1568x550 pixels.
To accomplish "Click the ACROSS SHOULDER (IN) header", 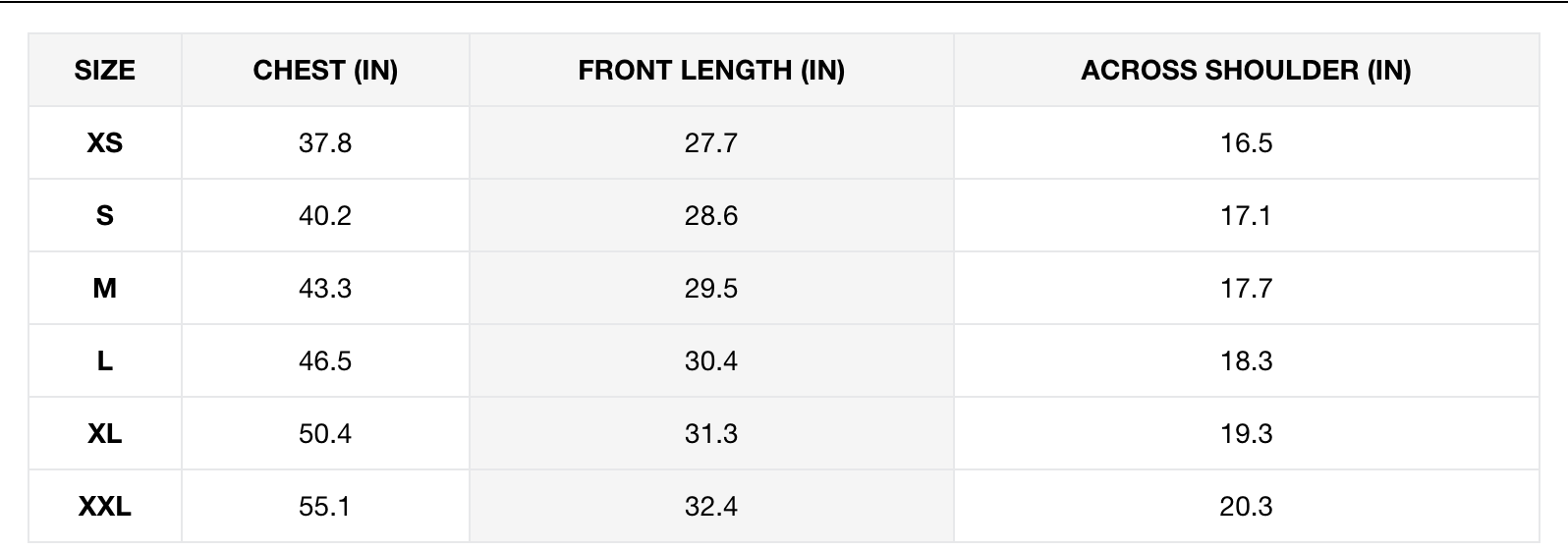I will 1246,71.
